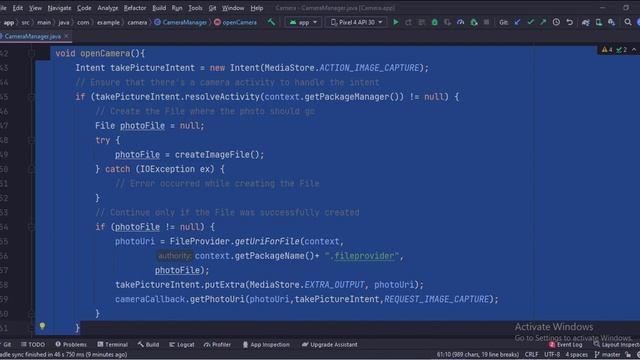640x360 pixels.
Task: Click the master Git branch status entry
Action: [607, 355]
